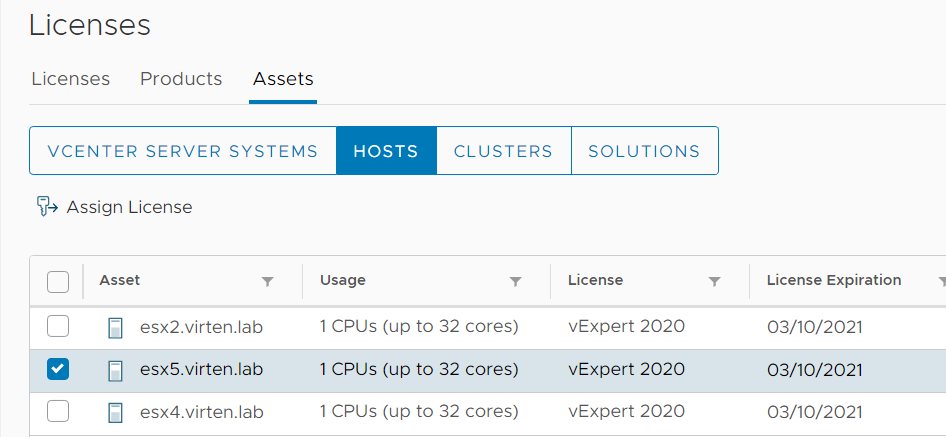Click the Licenses page heading
946x437 pixels.
[x=89, y=25]
